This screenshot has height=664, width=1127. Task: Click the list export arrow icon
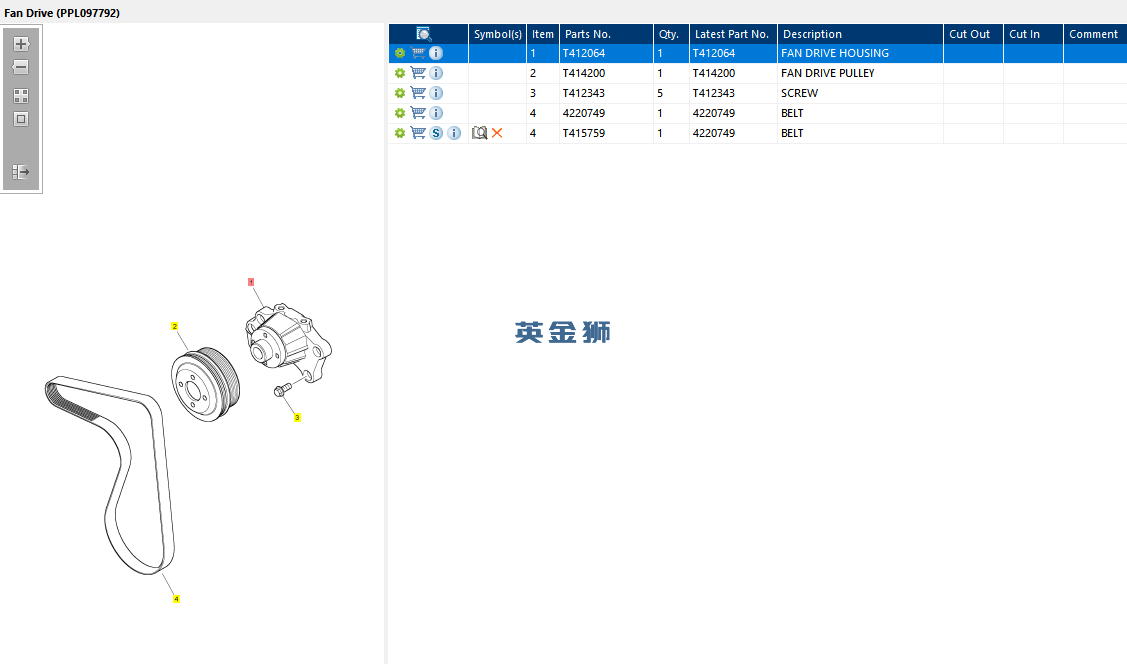(21, 172)
